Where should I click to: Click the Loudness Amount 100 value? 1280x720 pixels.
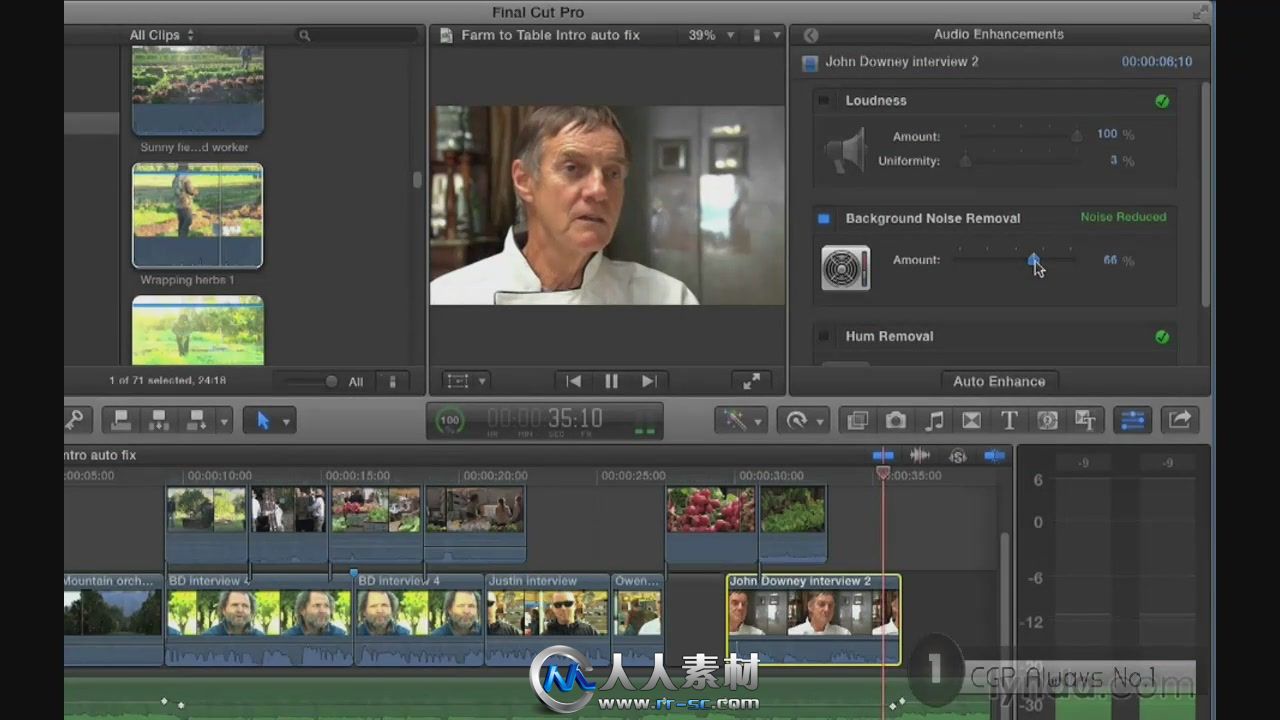tap(1107, 134)
